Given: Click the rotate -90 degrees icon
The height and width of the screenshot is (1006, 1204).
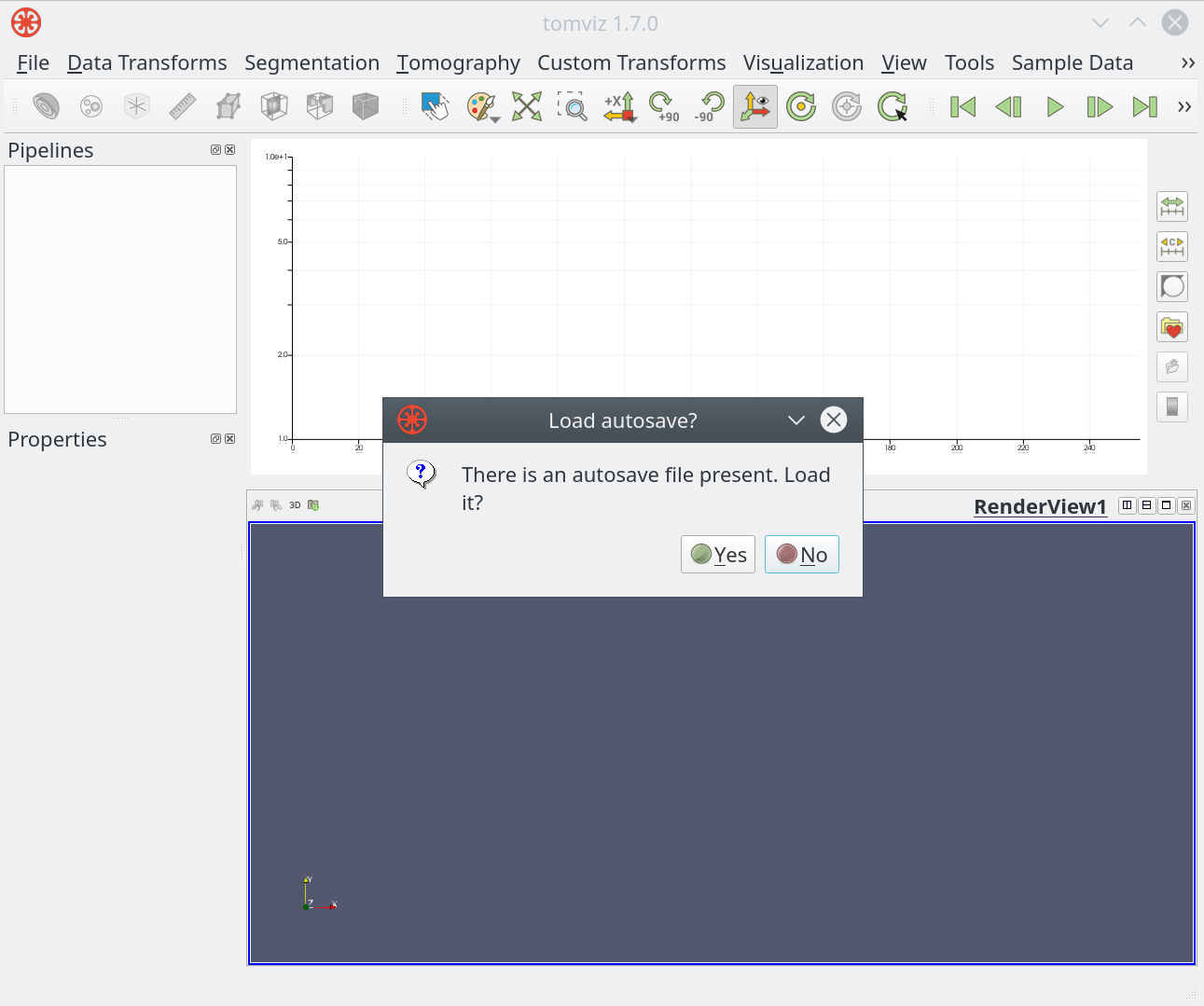Looking at the screenshot, I should [710, 106].
